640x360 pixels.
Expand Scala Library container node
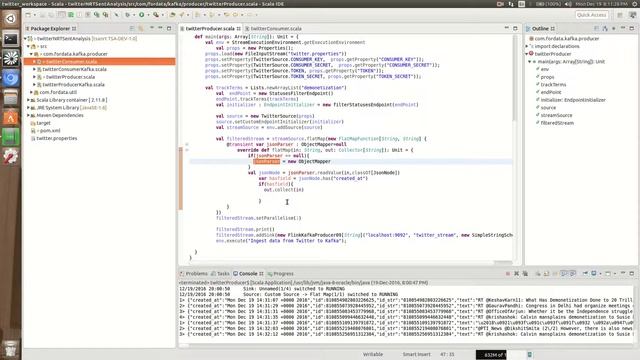point(29,100)
